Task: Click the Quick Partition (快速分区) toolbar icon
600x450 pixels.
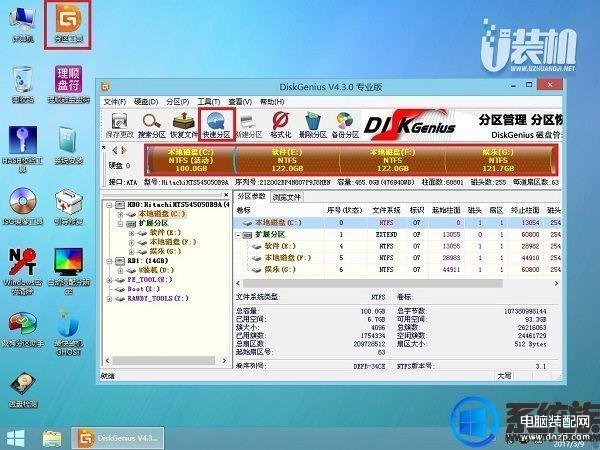Action: tap(216, 126)
